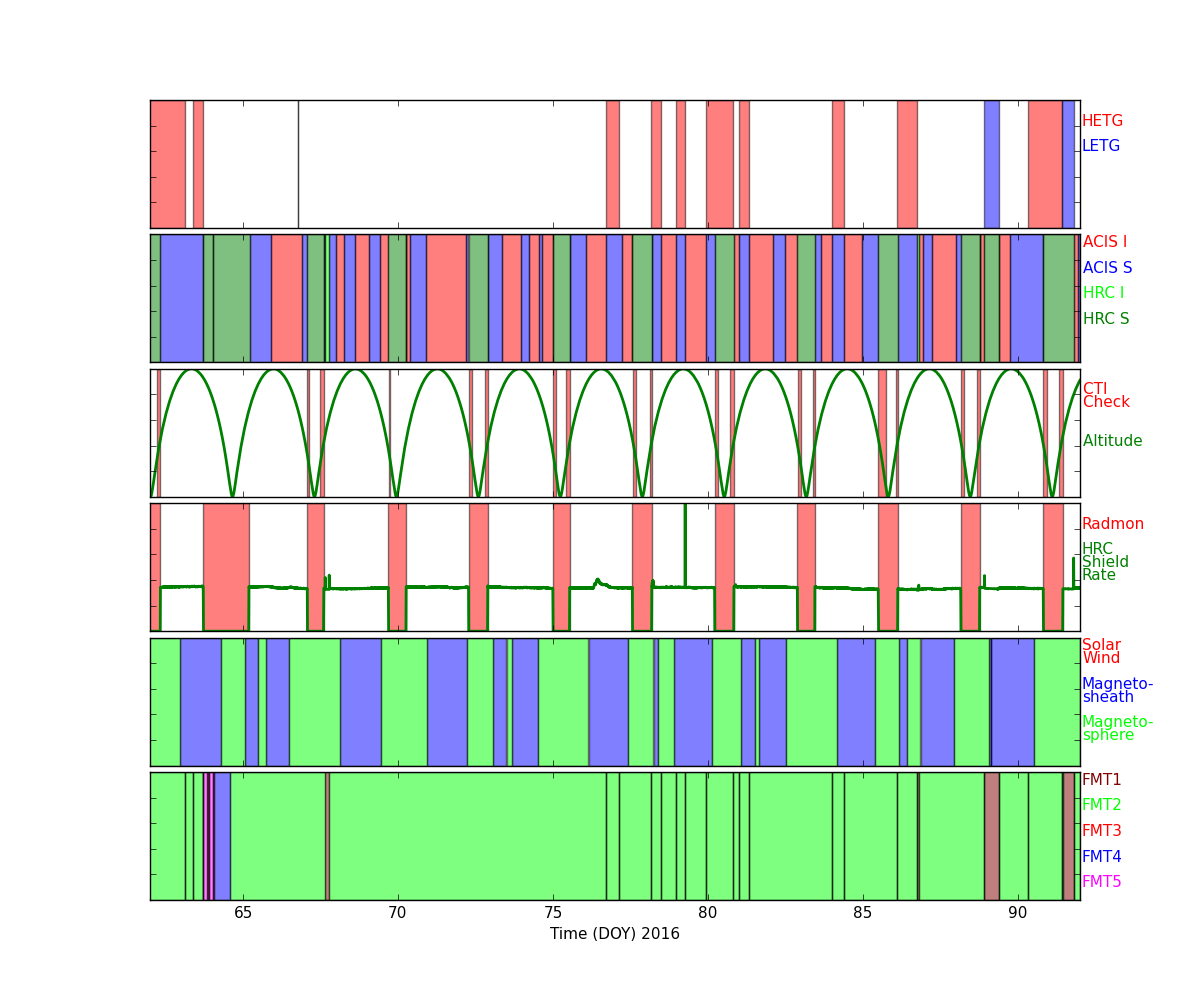Click the CTI Check label
The width and height of the screenshot is (1200, 1000).
click(1105, 396)
